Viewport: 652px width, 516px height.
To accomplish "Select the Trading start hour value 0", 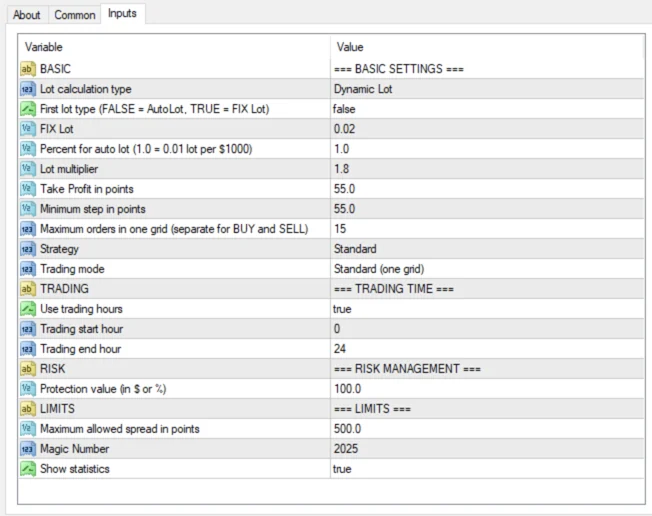I will coord(487,329).
